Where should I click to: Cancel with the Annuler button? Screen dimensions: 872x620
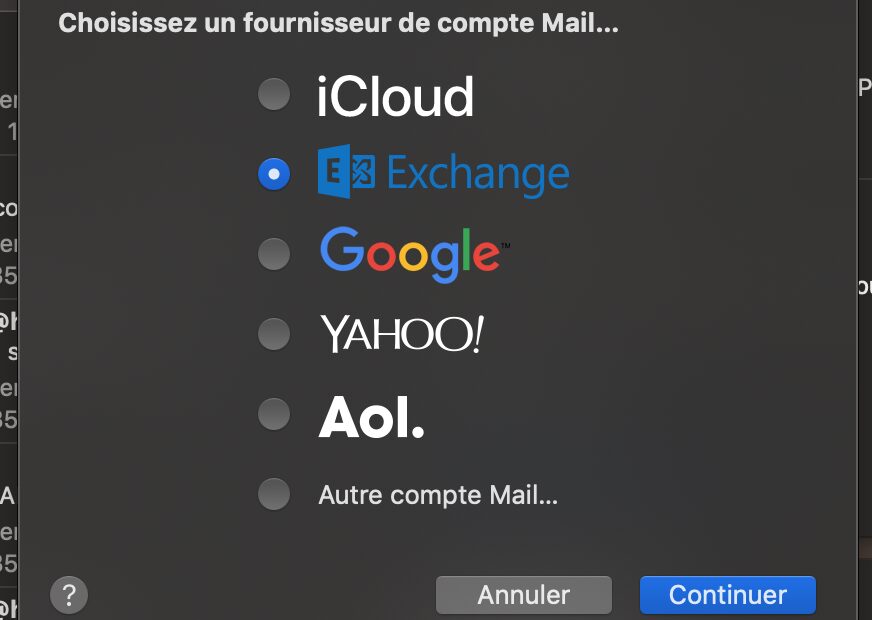tap(524, 595)
